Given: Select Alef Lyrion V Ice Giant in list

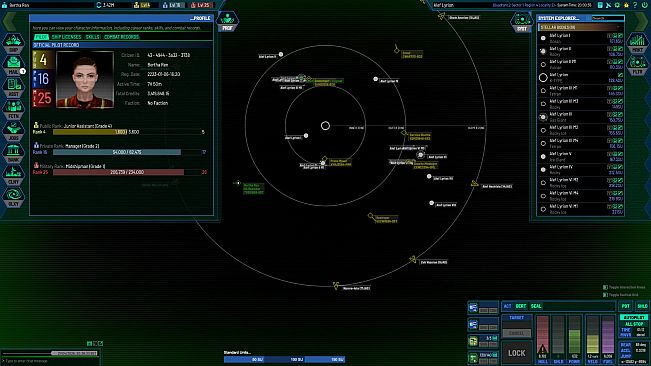Looking at the screenshot, I should [581, 156].
